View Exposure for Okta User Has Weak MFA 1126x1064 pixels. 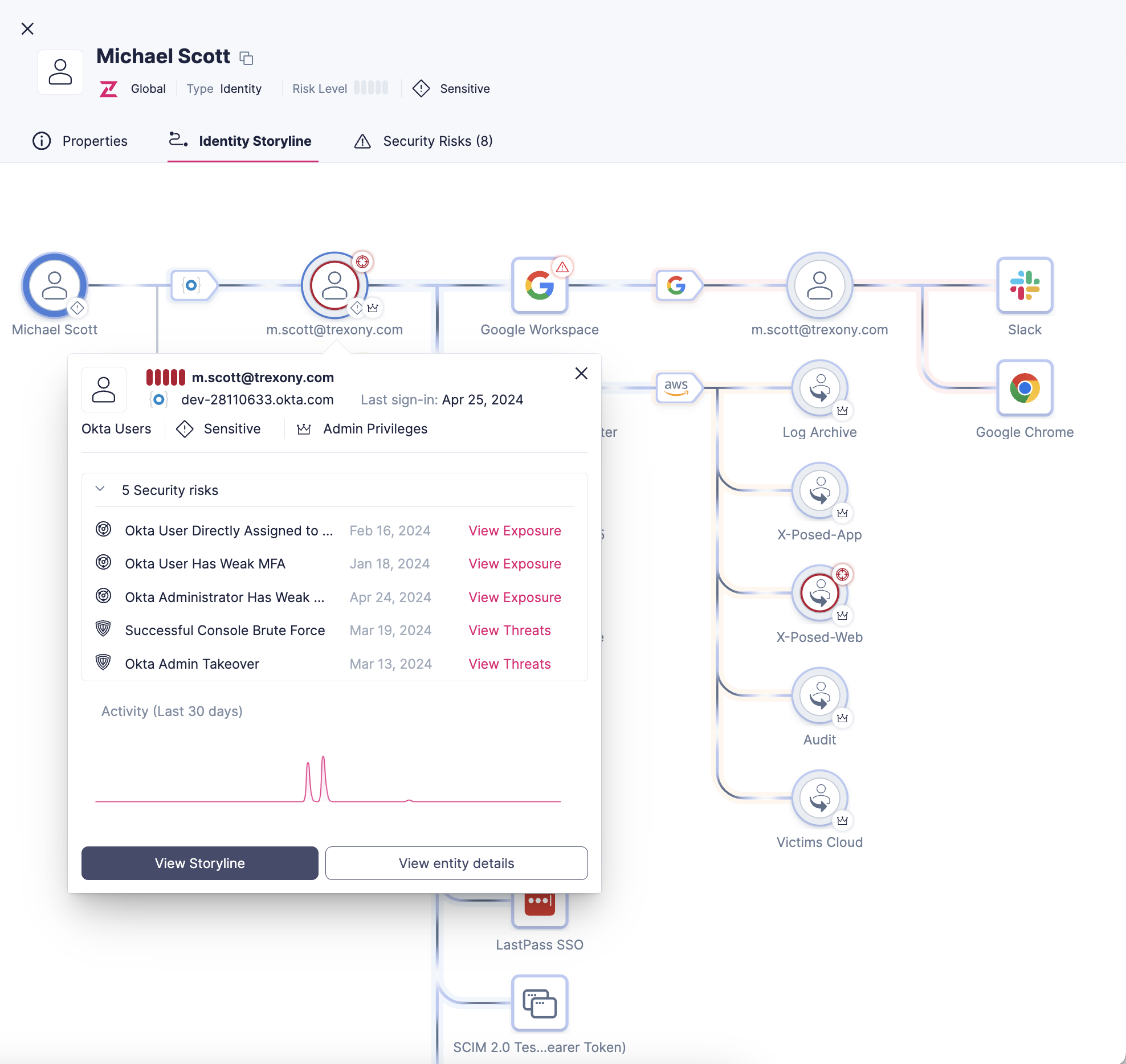click(514, 563)
